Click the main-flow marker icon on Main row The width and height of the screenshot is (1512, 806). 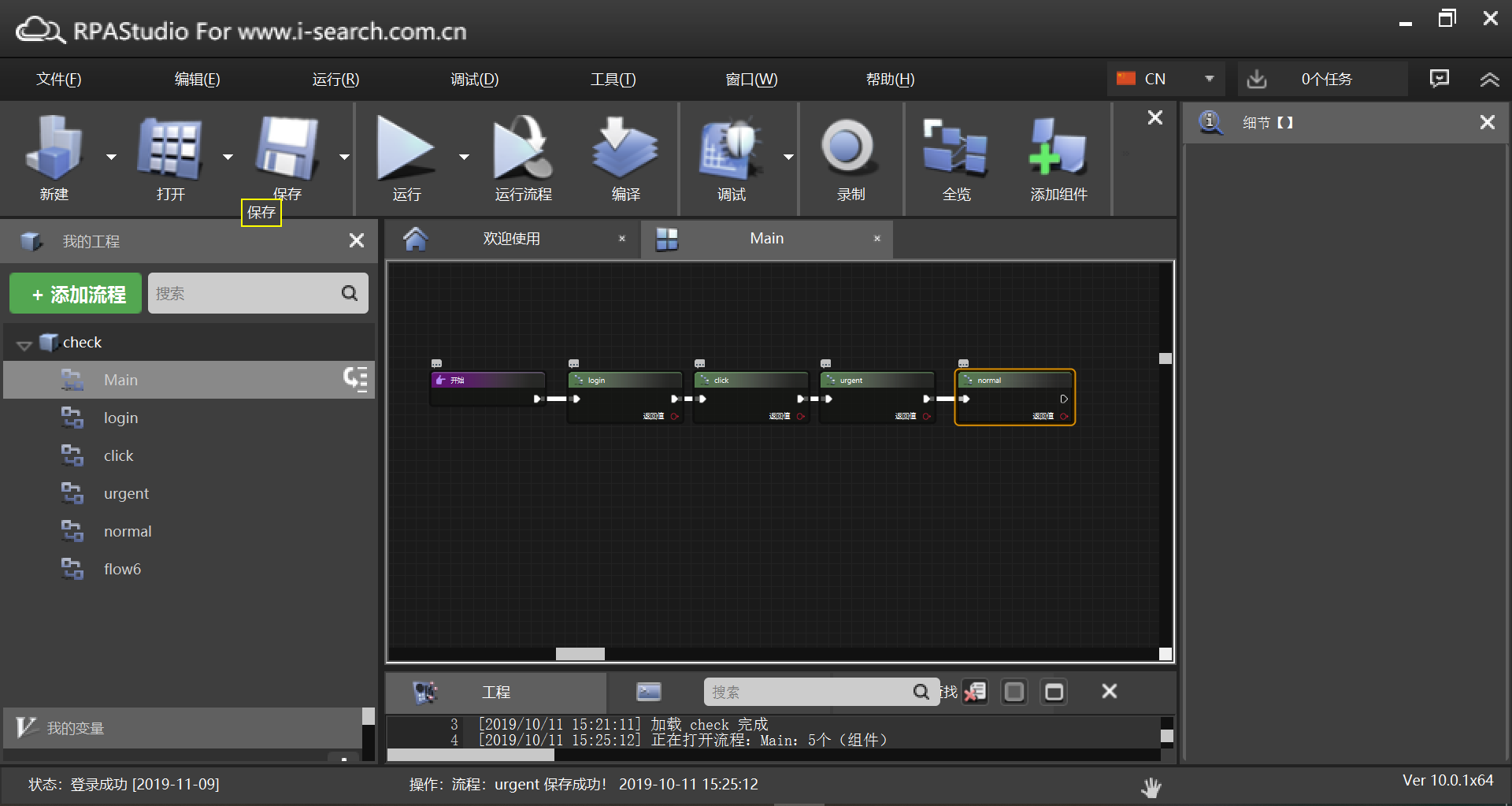click(x=355, y=379)
